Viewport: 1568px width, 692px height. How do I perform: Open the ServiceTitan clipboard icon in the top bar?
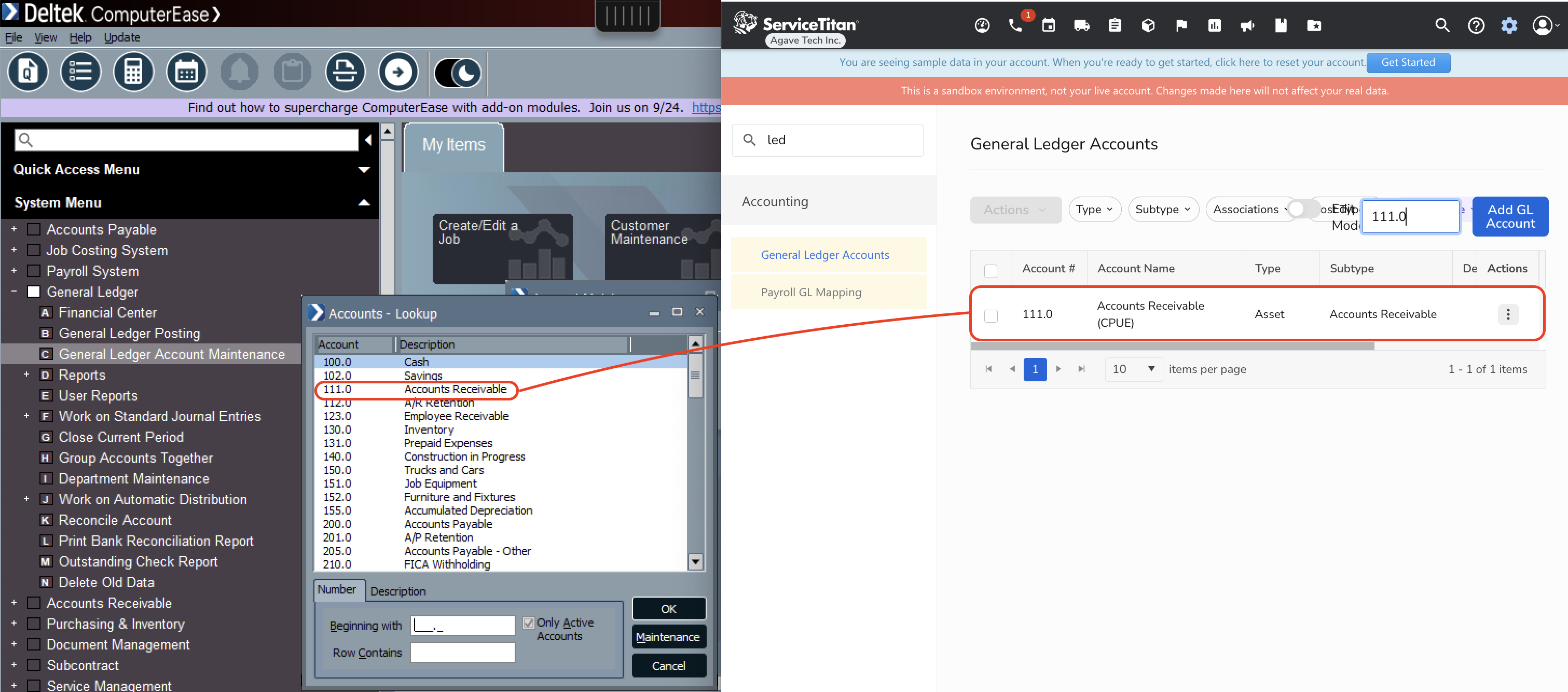pyautogui.click(x=1115, y=25)
